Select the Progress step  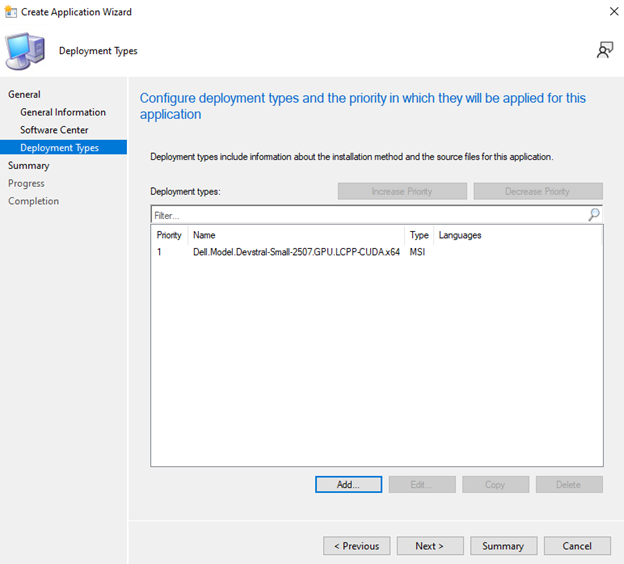pyautogui.click(x=26, y=183)
